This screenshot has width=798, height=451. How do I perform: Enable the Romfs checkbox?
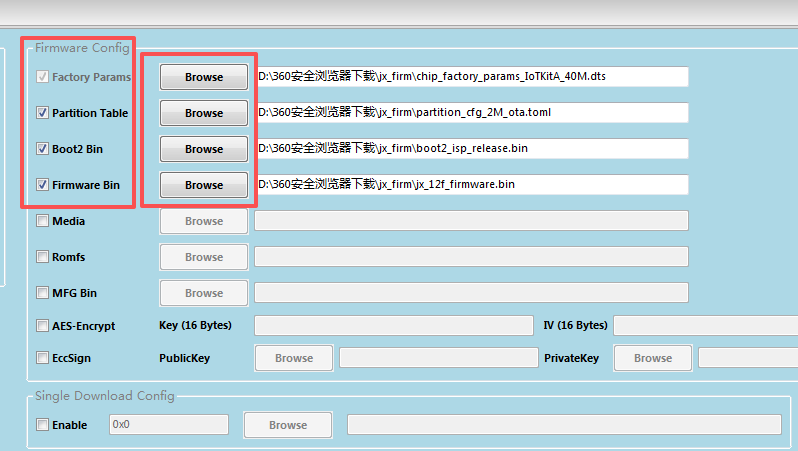pyautogui.click(x=42, y=257)
